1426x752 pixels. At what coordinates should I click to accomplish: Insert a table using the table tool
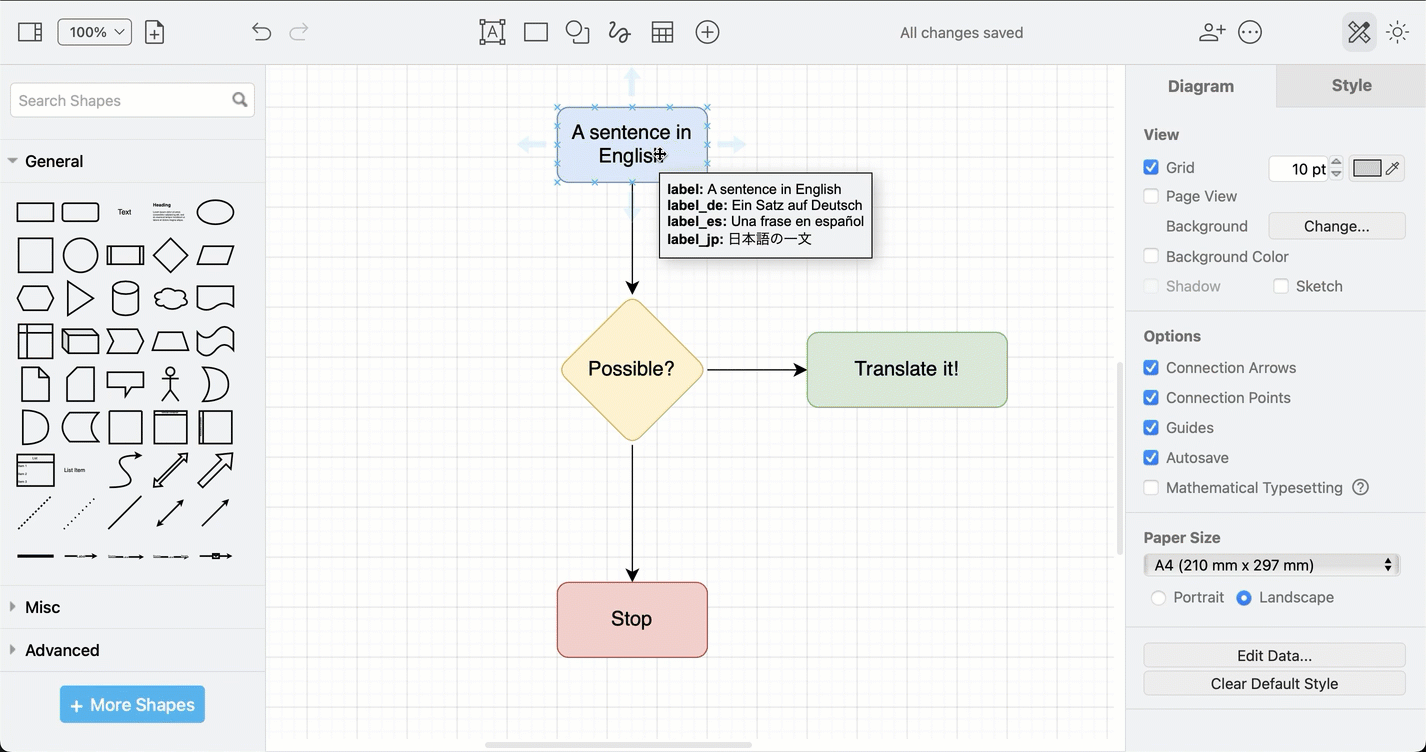[662, 31]
